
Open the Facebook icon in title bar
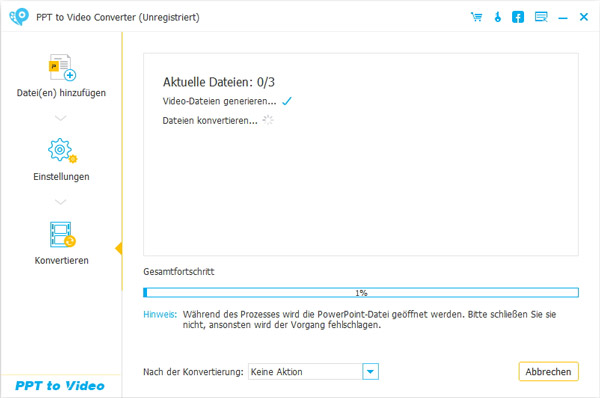[518, 17]
